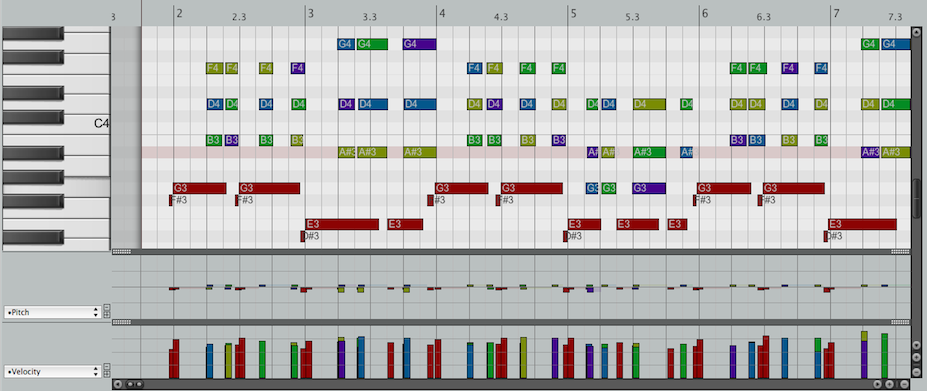The height and width of the screenshot is (391, 927).
Task: Click the horizontal zoom-in plus button at bottom right
Action: coord(889,384)
